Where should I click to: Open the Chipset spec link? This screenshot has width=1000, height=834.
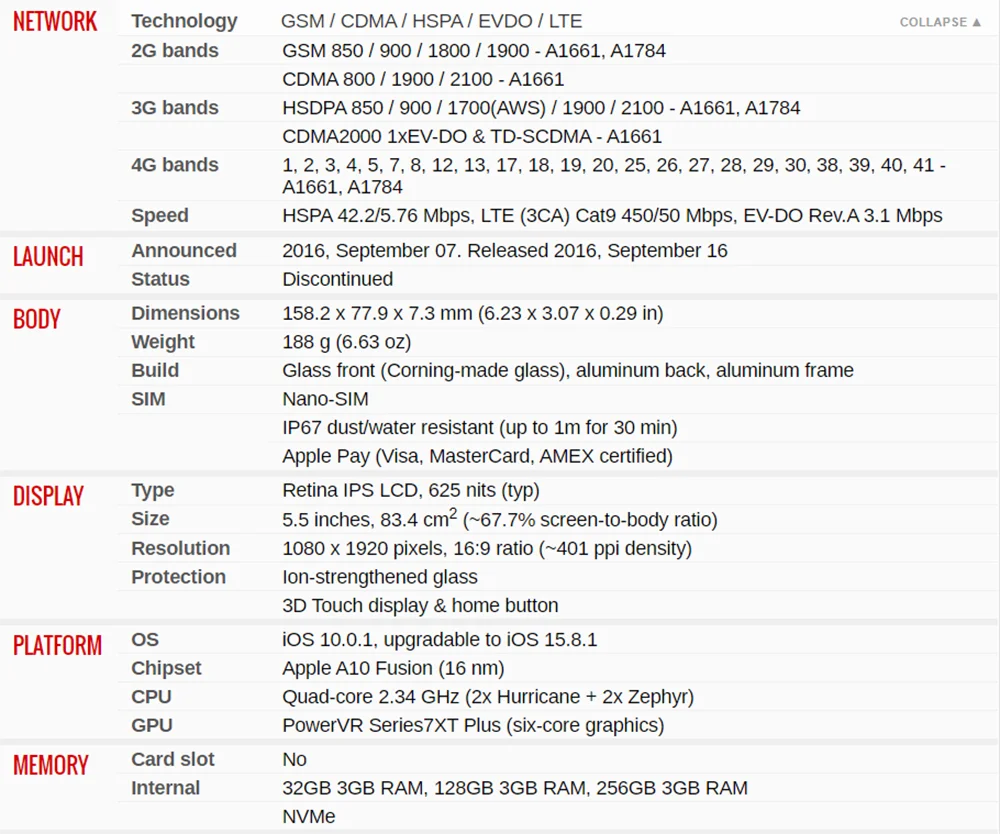[x=166, y=668]
